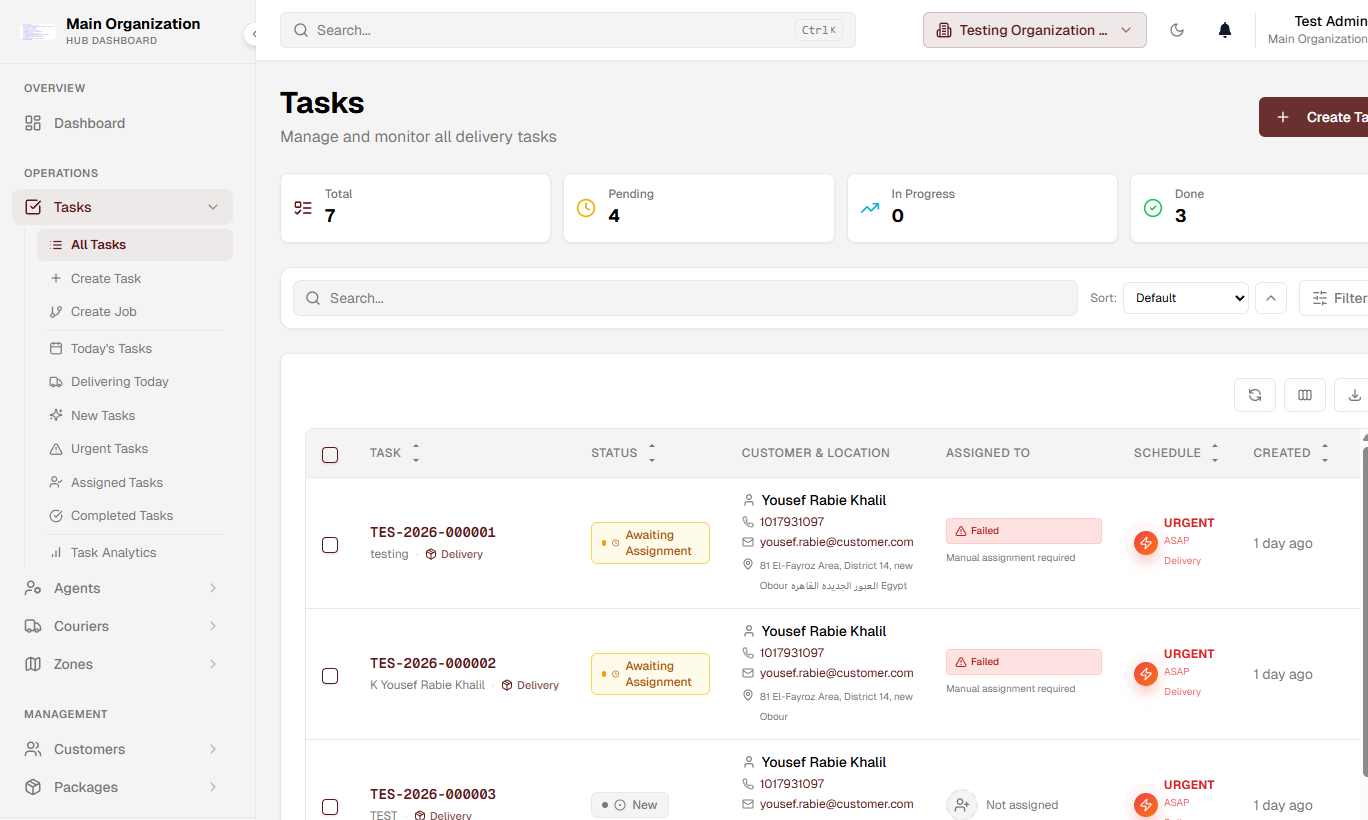
Task: Click the tasks Search field
Action: (685, 298)
